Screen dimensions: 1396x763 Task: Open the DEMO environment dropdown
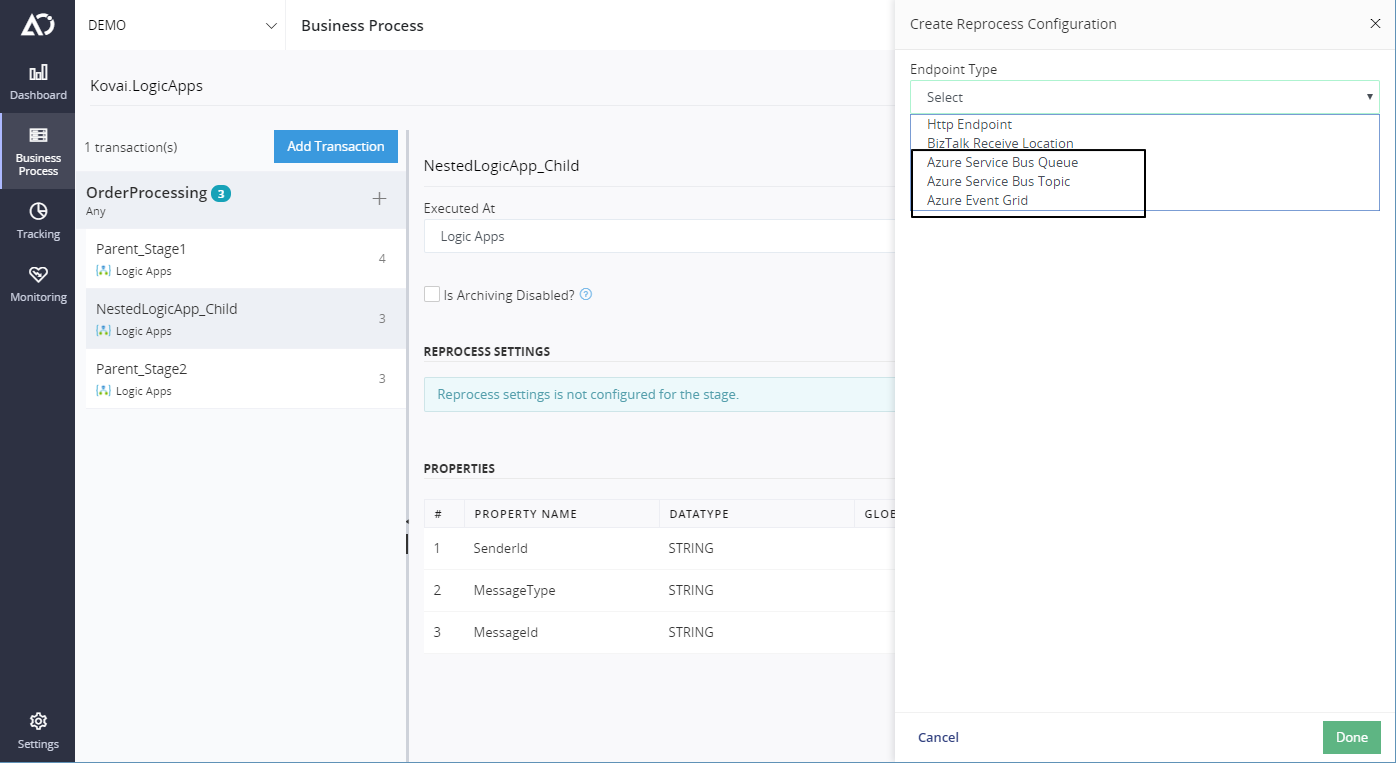[181, 25]
